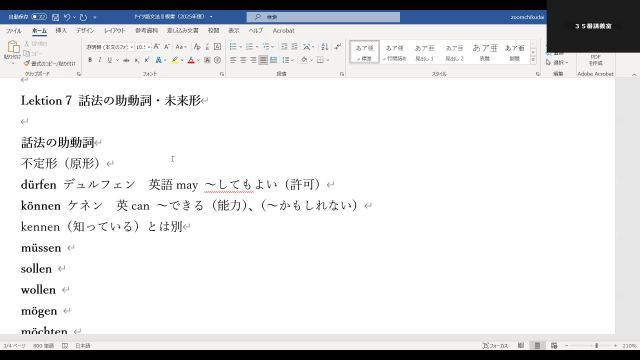Click the Enclosed Character circle icon

click(x=218, y=60)
